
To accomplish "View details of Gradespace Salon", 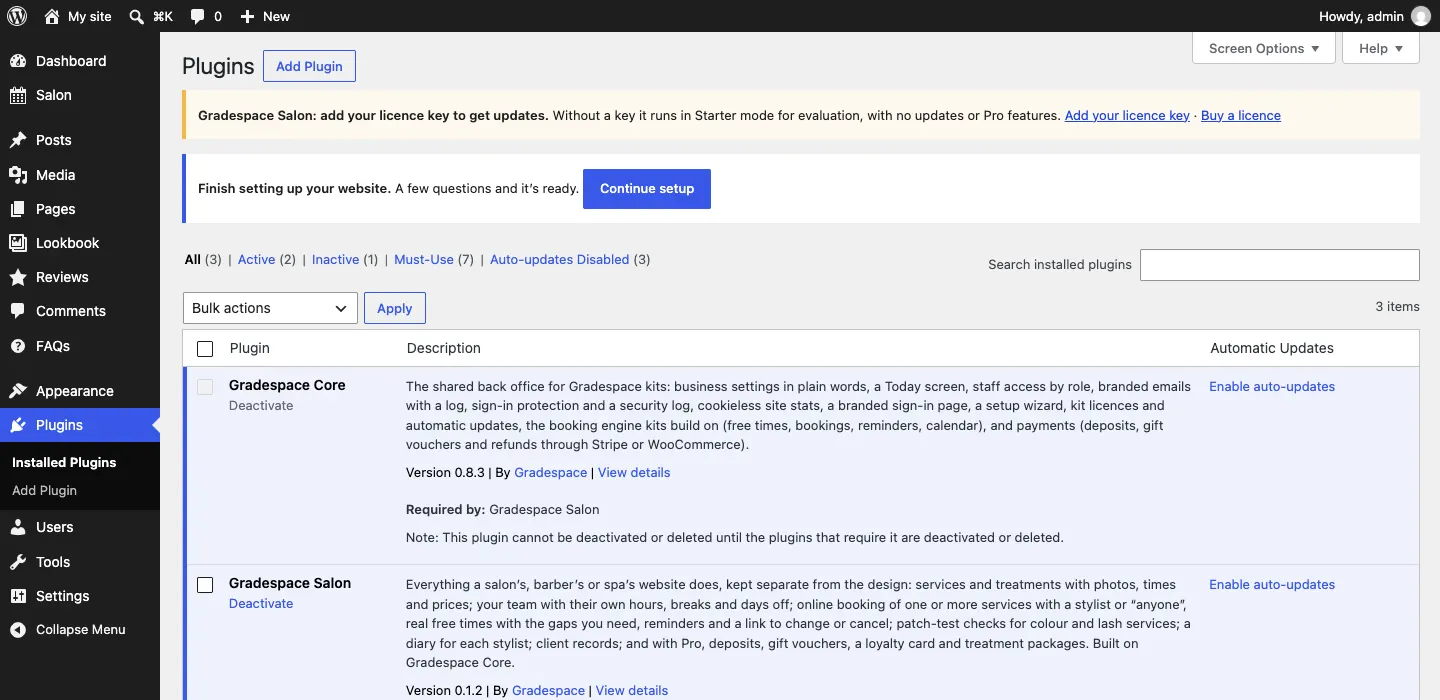I will click(632, 690).
